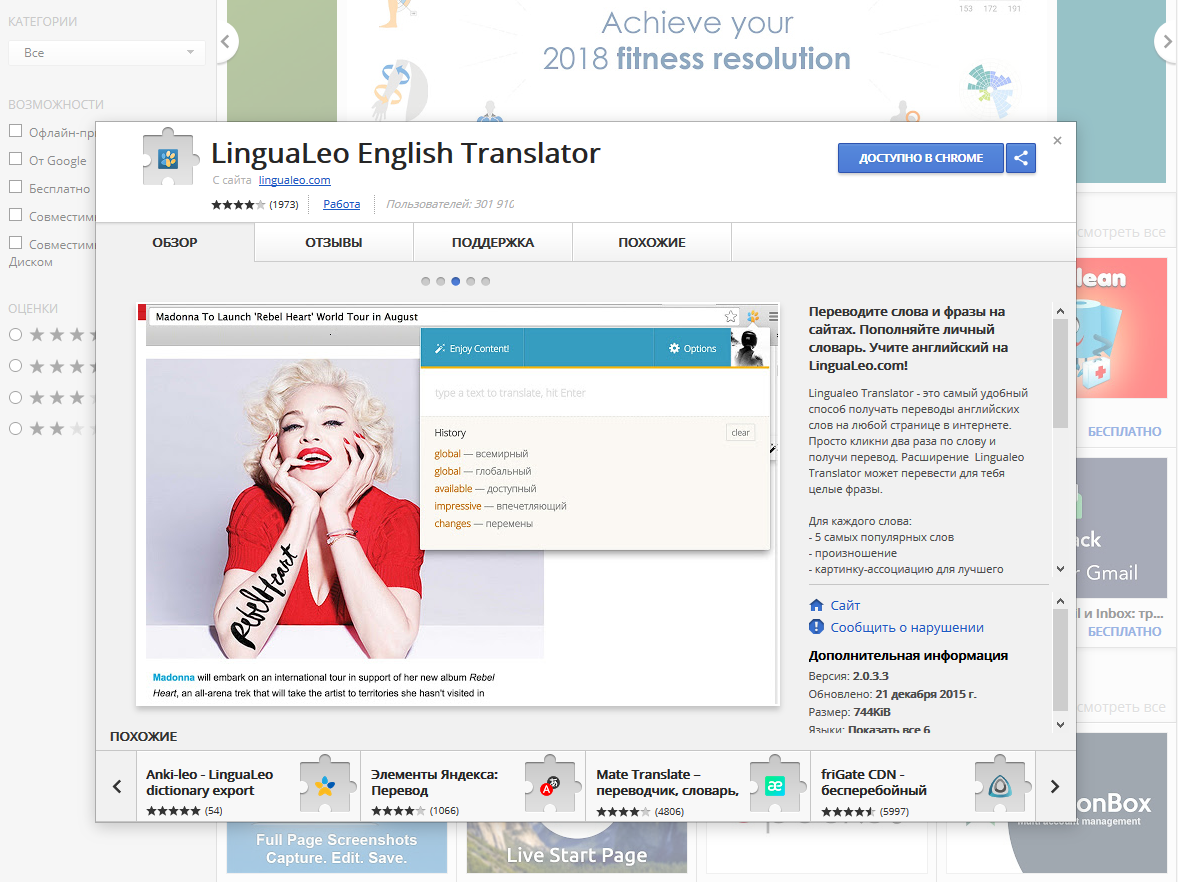
Task: Go to previous banner in the store carousel
Action: pos(225,41)
